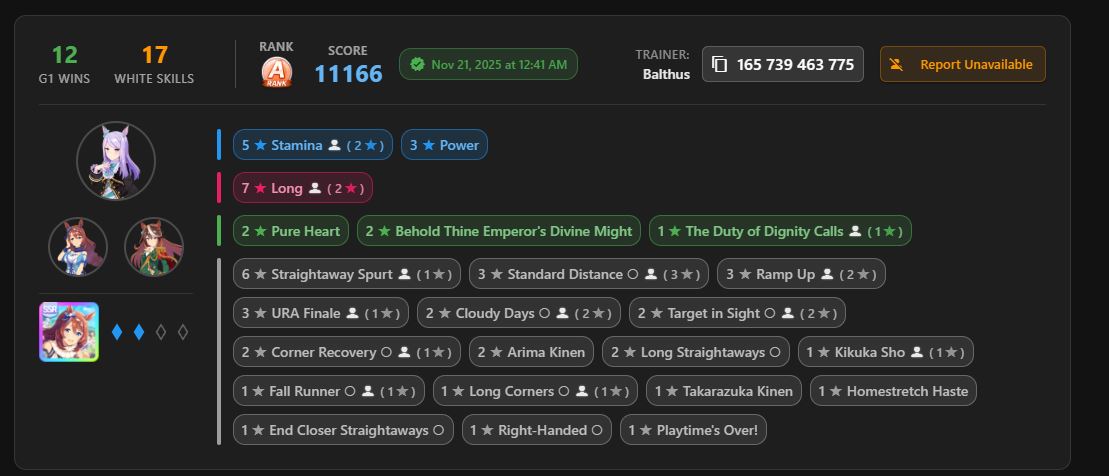Click the purple-haired main character portrait
Screen dimensions: 1109x476
point(116,161)
